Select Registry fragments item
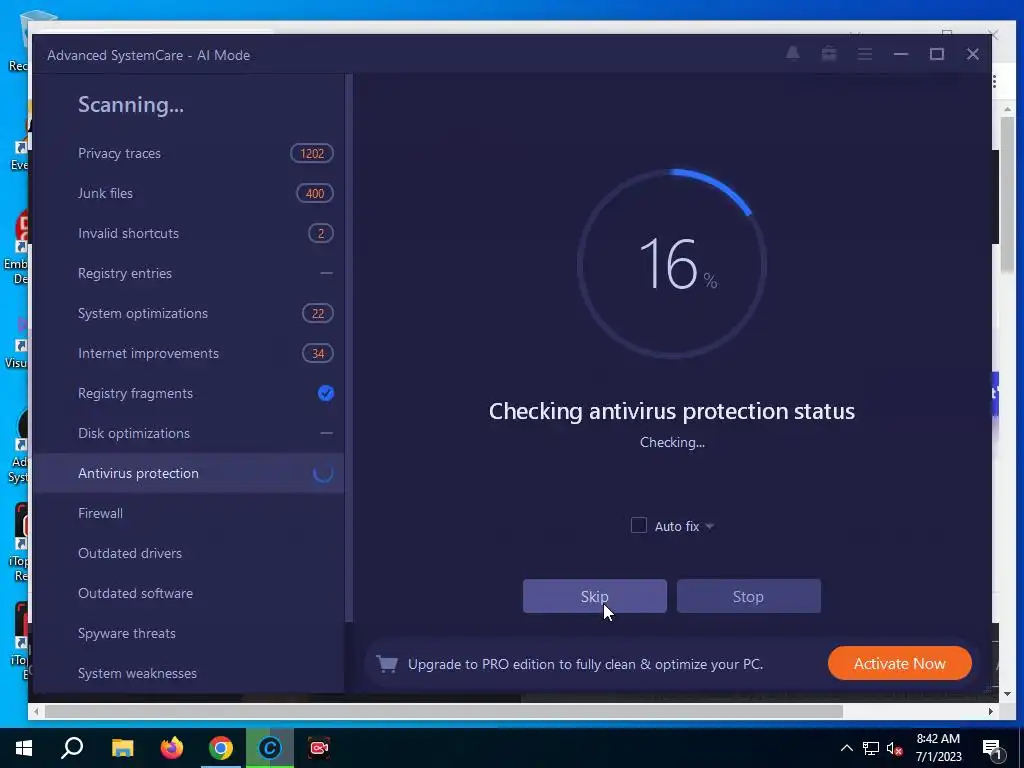 (x=189, y=393)
